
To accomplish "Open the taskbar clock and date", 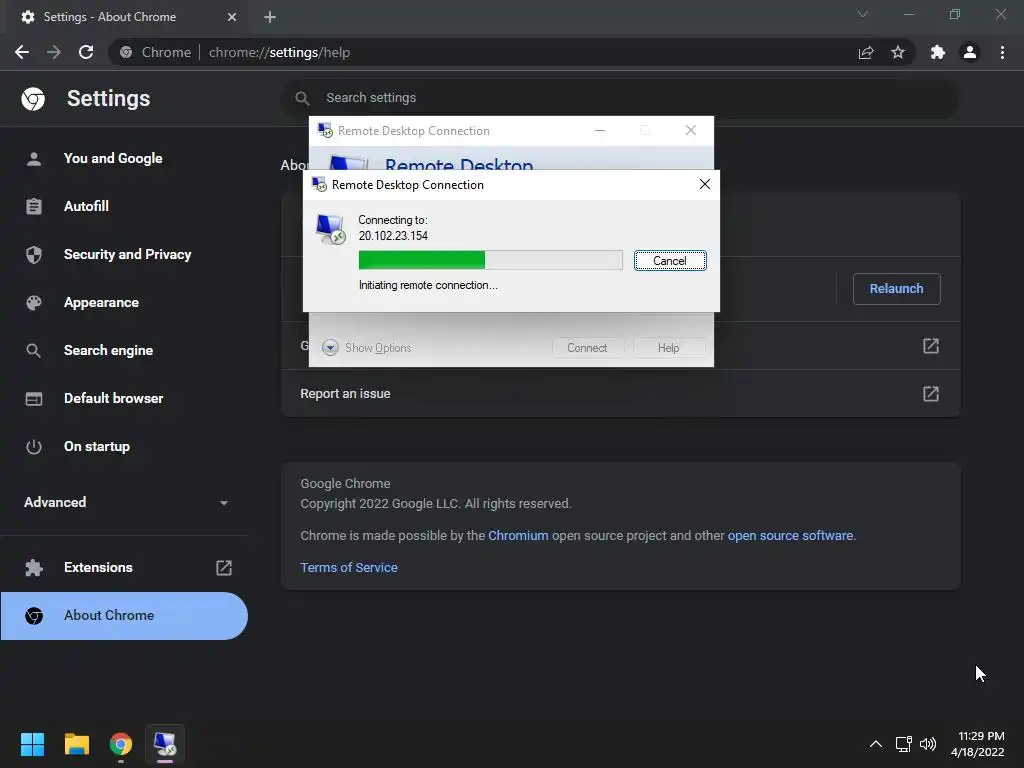I will click(978, 744).
